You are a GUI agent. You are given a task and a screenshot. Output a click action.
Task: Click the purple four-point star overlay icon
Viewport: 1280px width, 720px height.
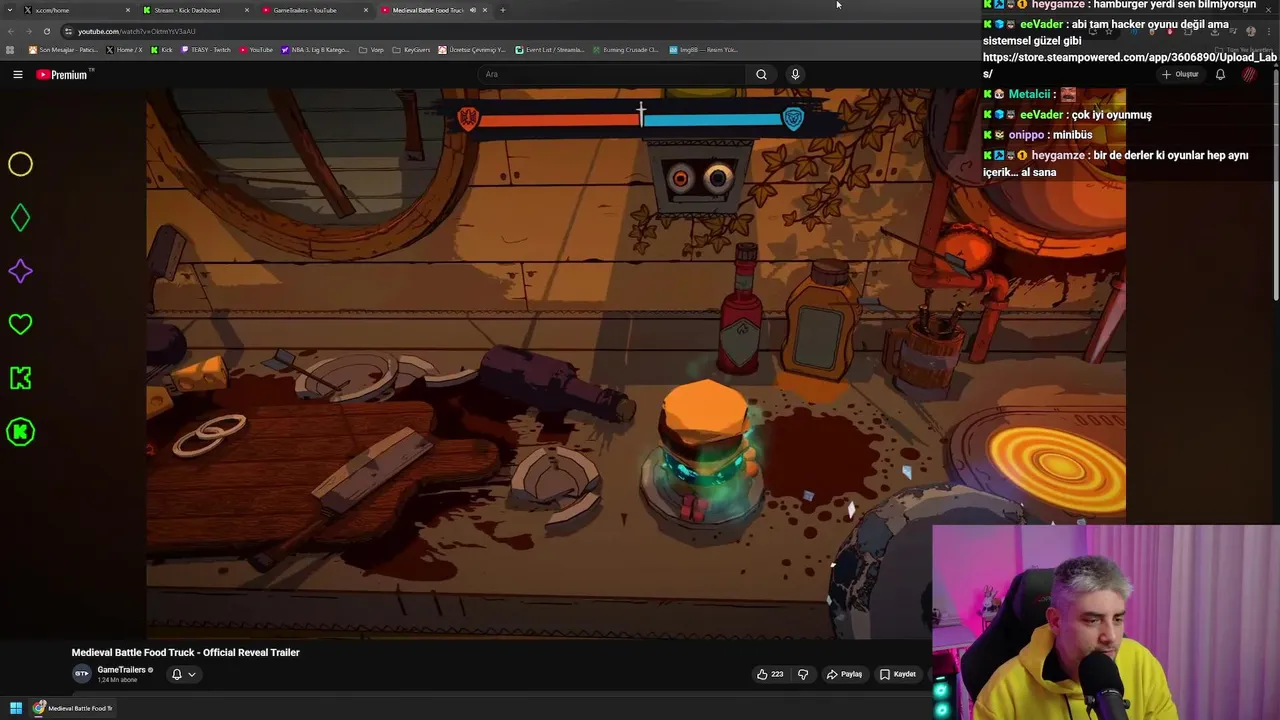pyautogui.click(x=20, y=272)
